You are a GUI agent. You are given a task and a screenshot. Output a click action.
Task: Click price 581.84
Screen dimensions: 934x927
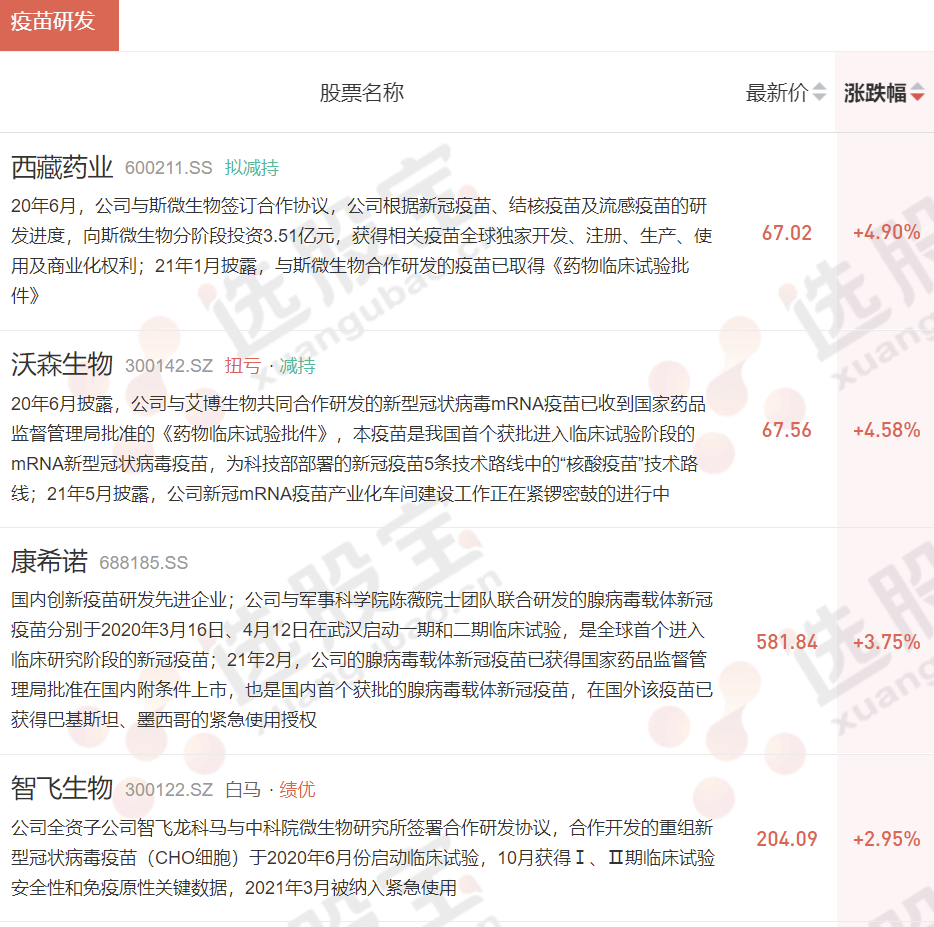pos(787,642)
